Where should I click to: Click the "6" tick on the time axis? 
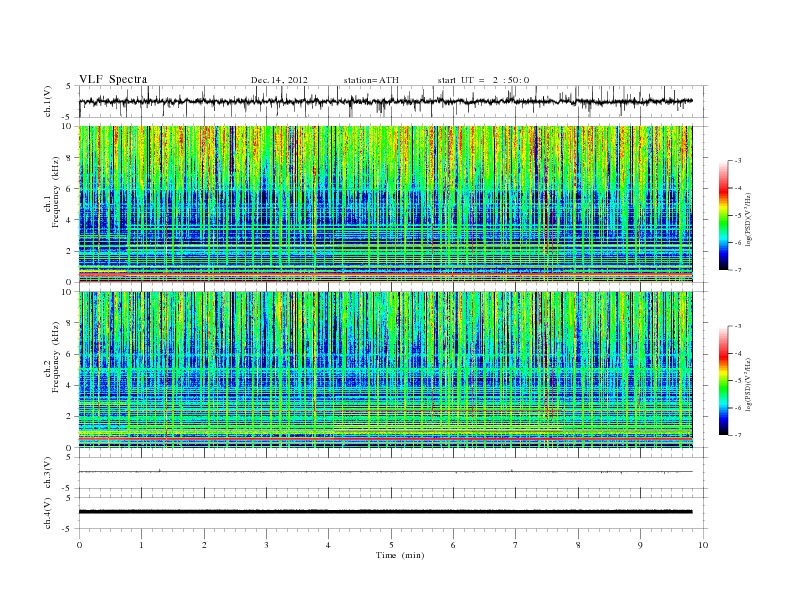point(453,545)
